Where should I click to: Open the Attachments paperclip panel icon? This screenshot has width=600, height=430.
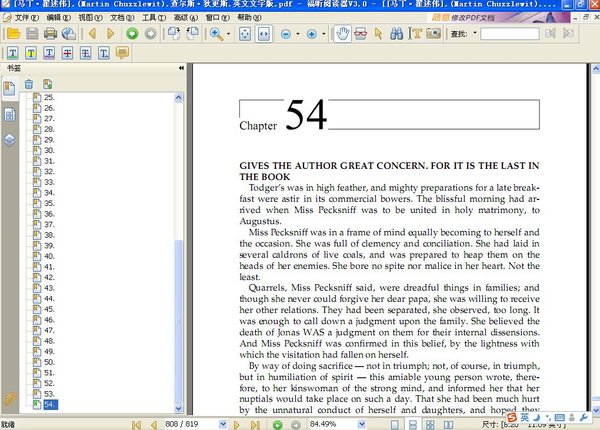pos(10,399)
